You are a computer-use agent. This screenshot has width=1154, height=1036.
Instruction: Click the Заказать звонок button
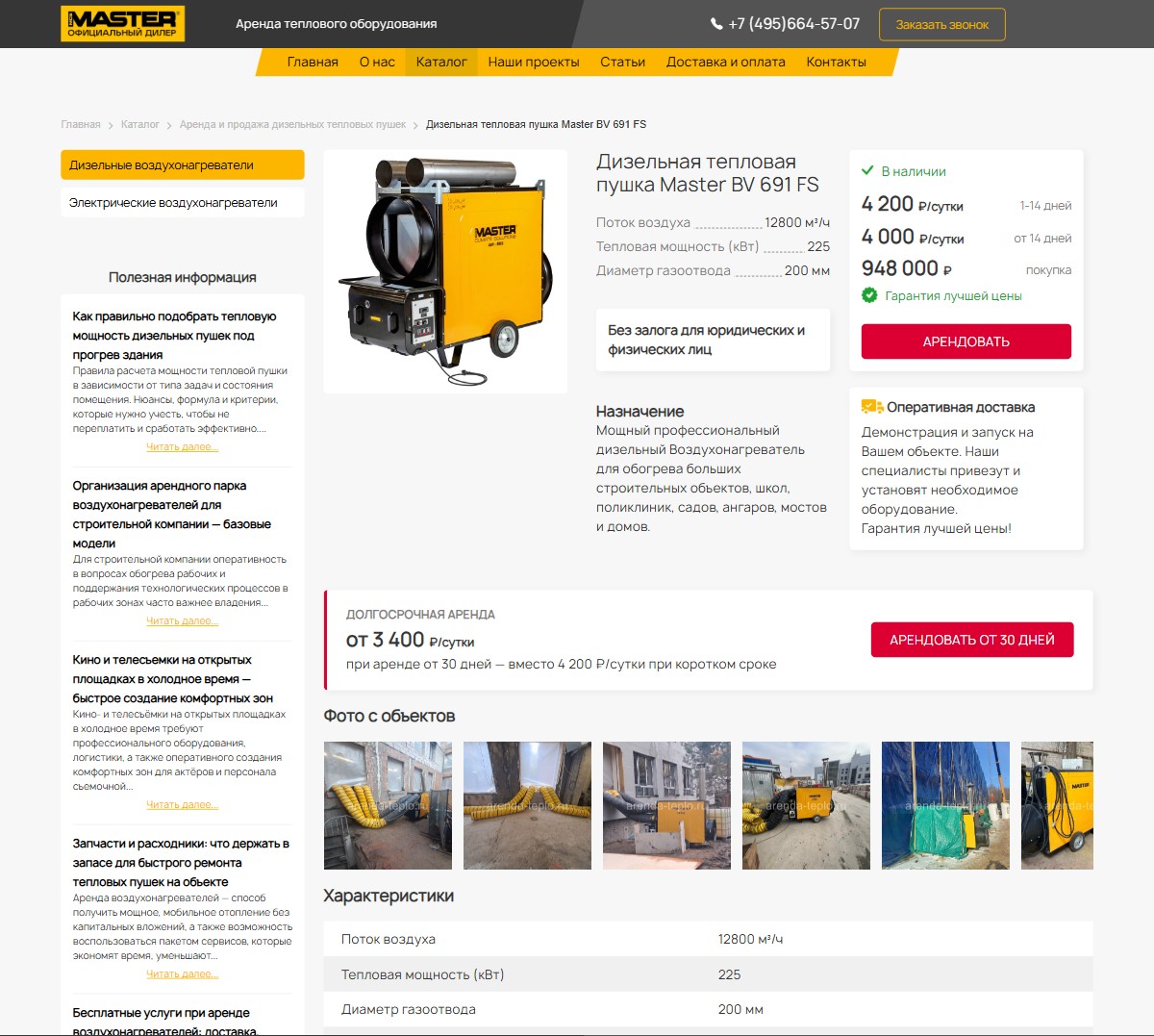coord(942,25)
